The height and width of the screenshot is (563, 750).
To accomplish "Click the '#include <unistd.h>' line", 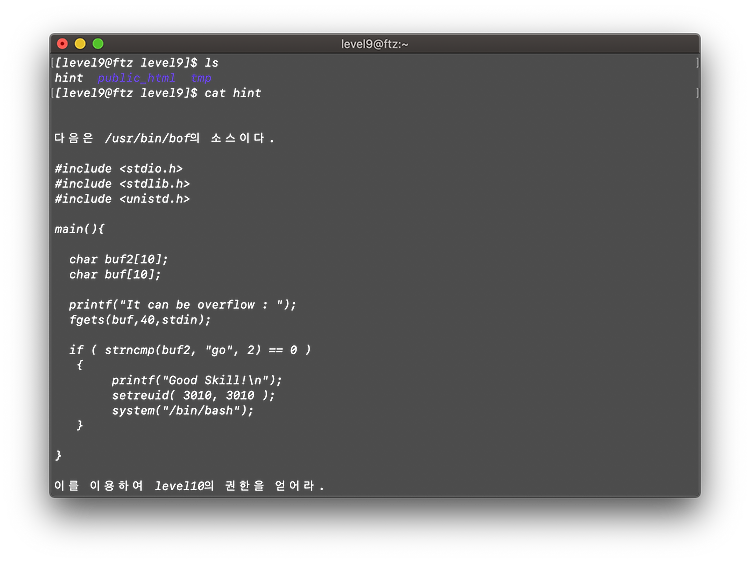I will (122, 199).
